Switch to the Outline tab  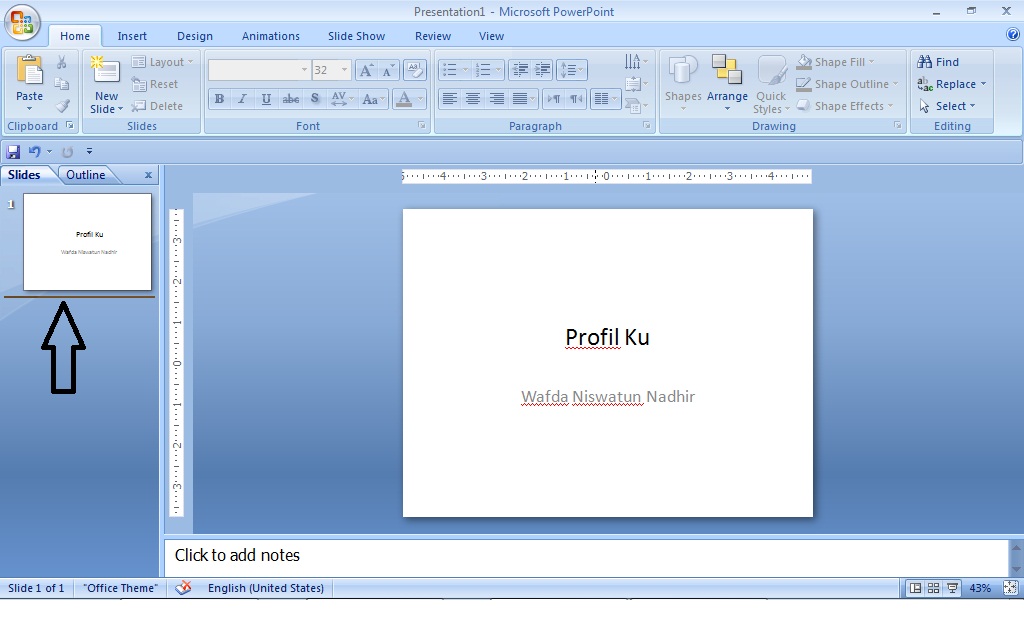[84, 174]
